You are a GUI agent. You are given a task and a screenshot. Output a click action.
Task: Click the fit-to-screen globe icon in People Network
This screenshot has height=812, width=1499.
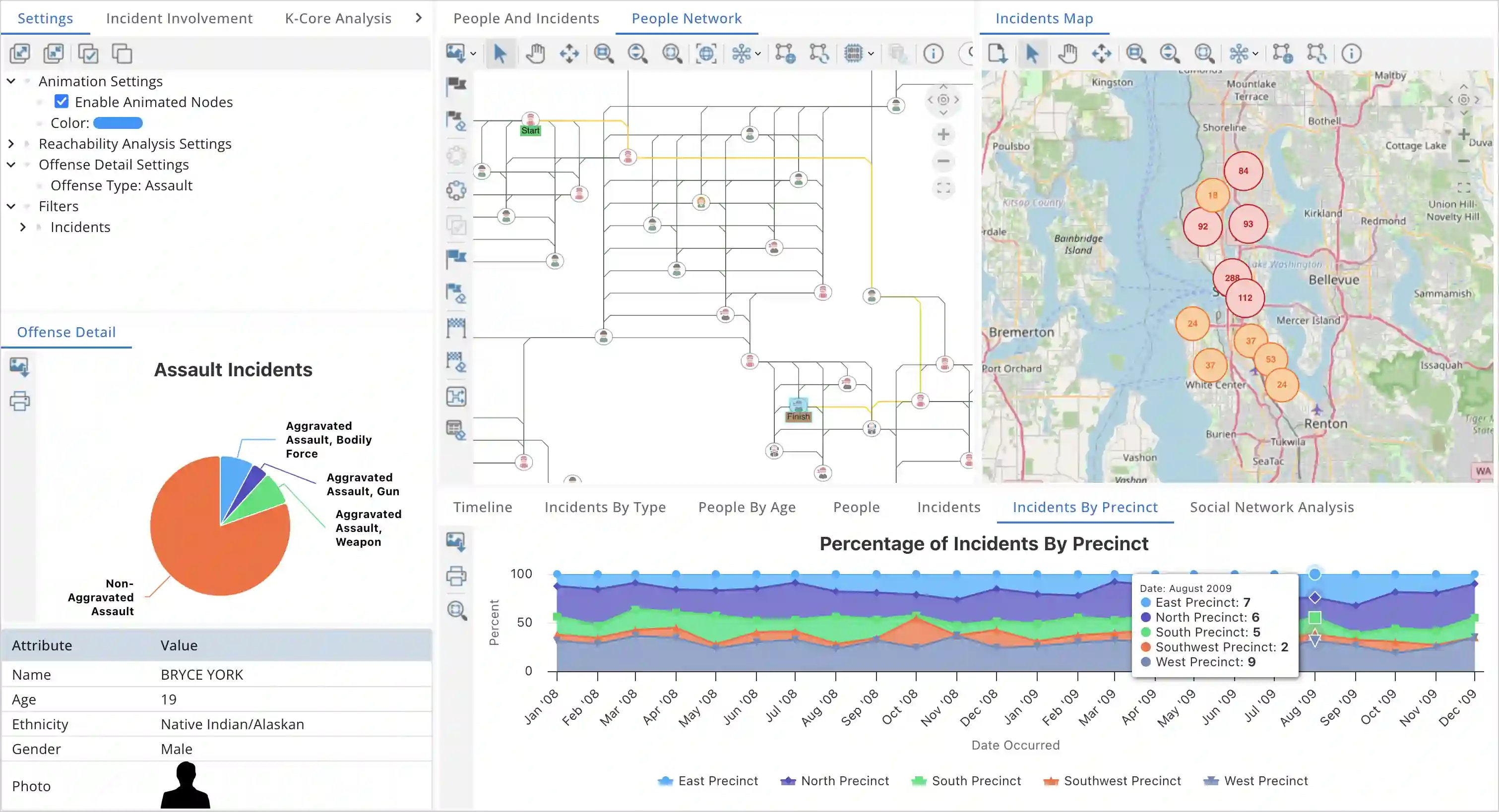coord(706,54)
